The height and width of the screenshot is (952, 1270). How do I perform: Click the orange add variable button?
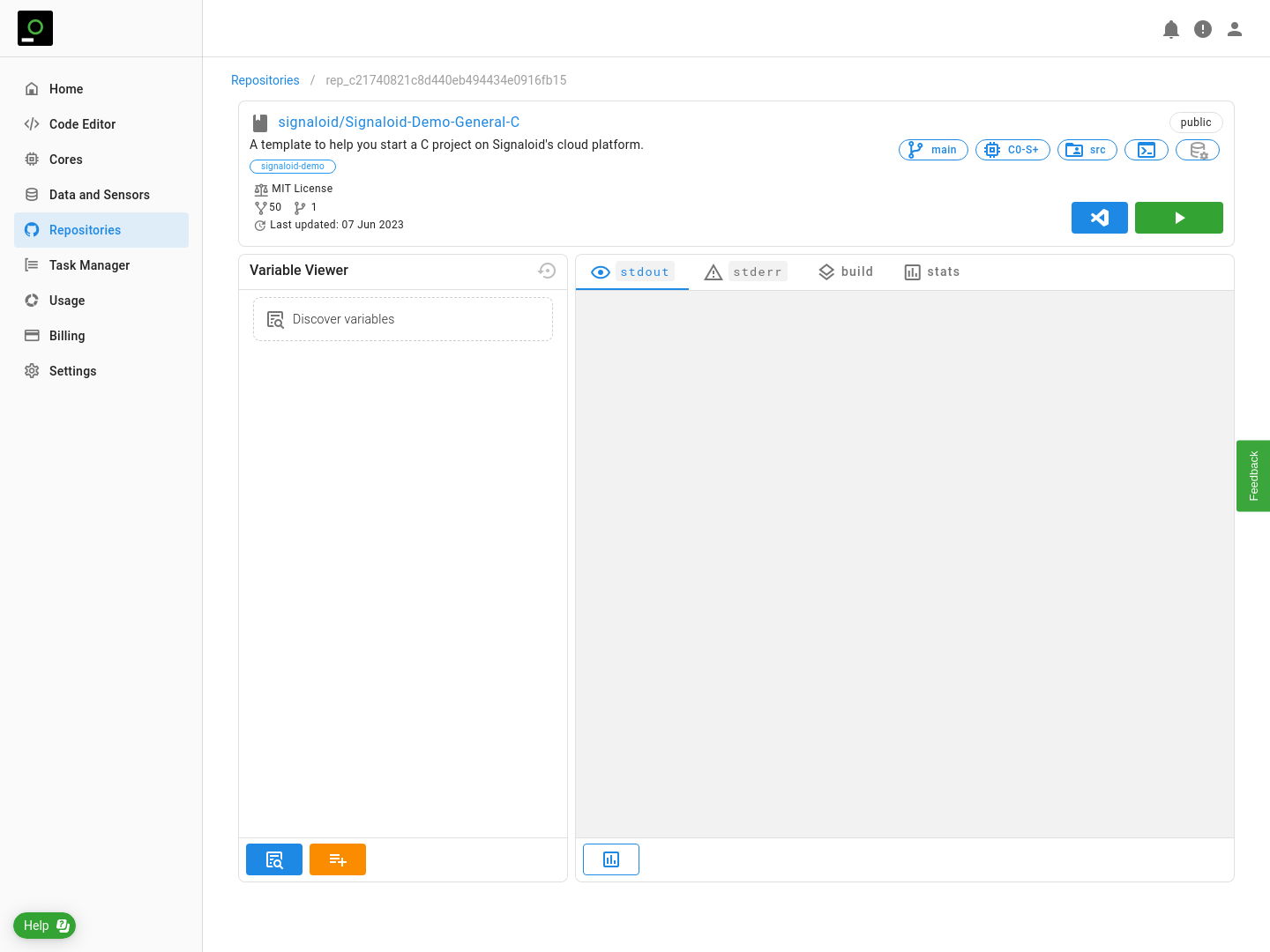click(338, 859)
